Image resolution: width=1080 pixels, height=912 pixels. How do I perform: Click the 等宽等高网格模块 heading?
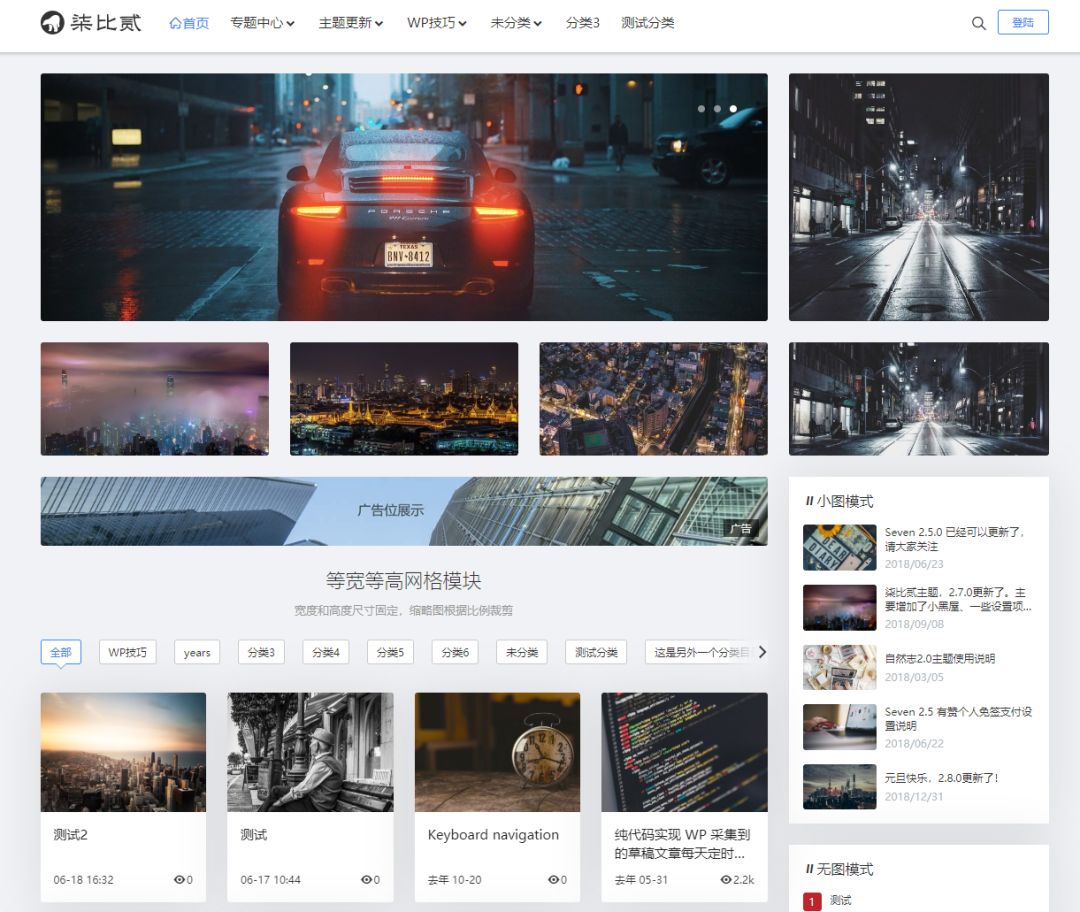point(404,581)
